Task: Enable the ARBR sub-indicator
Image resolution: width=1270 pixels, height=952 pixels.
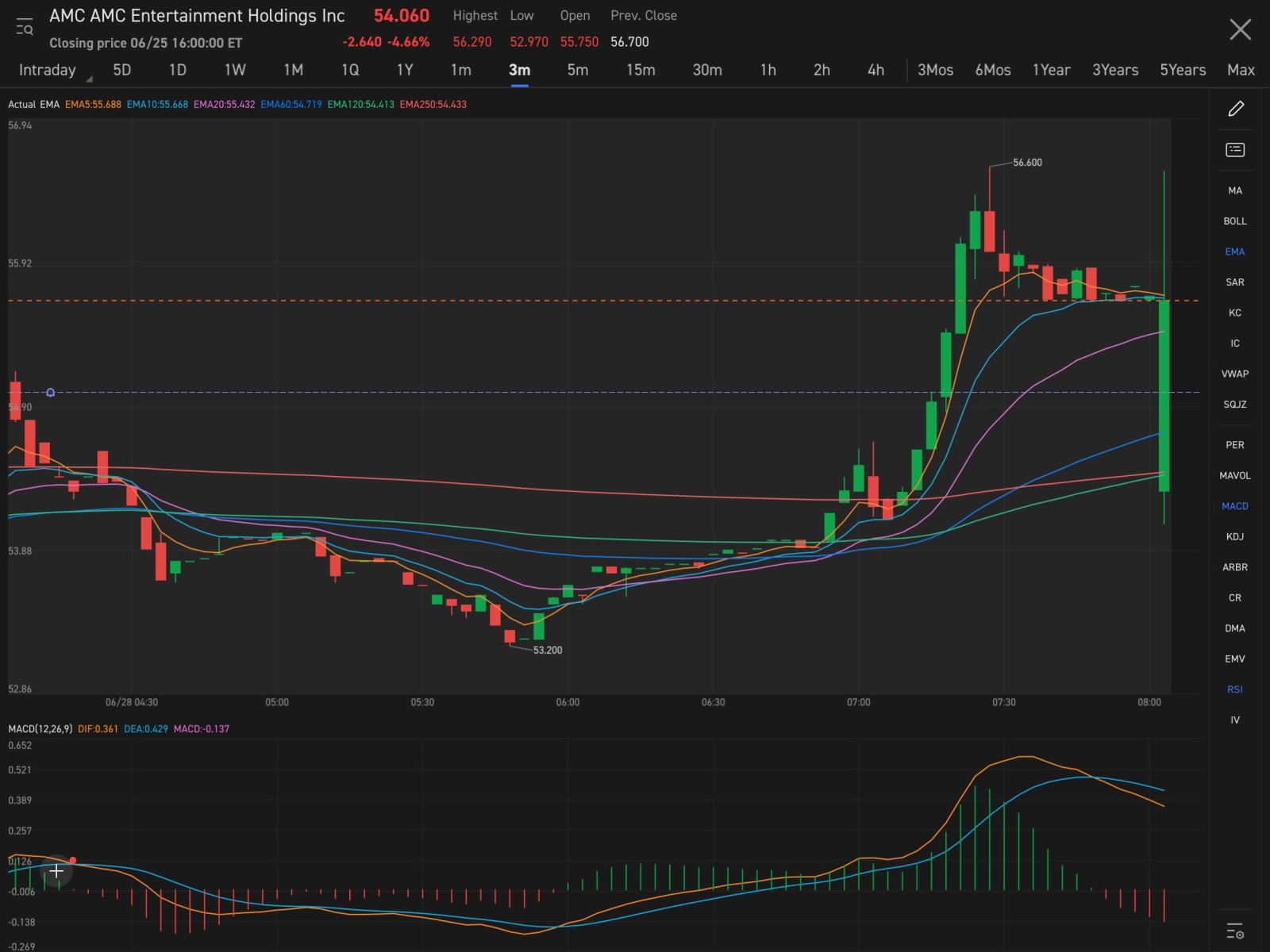Action: point(1235,567)
